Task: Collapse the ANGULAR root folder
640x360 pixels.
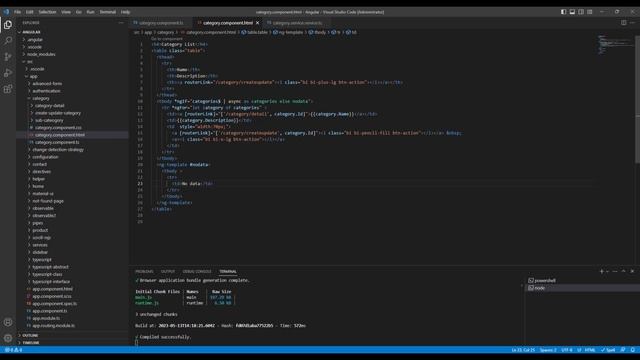Action: pyautogui.click(x=31, y=32)
